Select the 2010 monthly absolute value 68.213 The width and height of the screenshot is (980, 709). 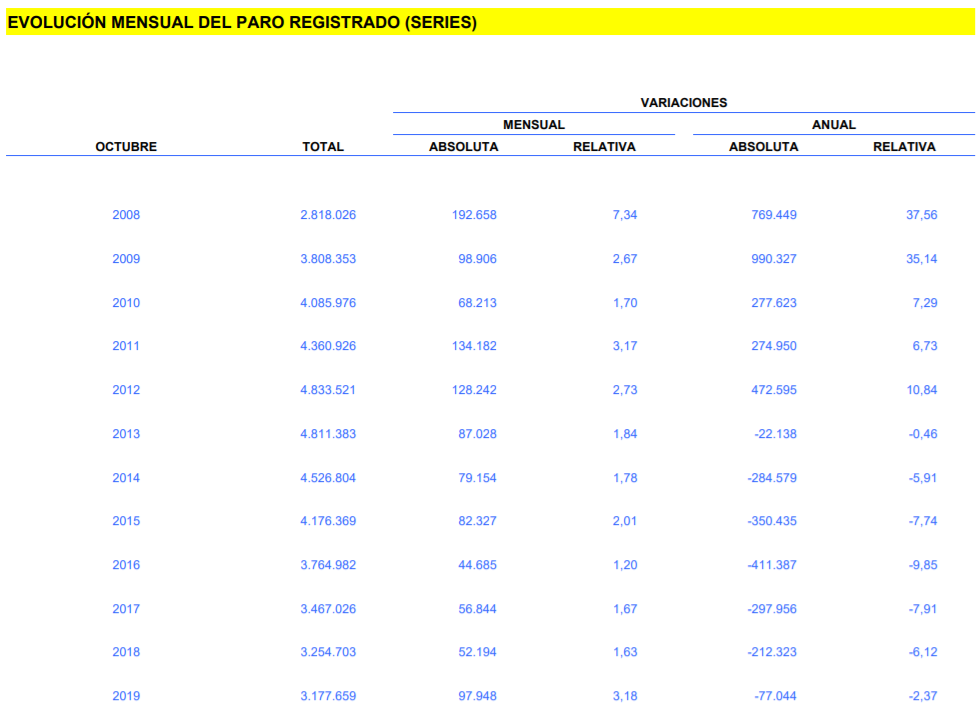pos(477,303)
